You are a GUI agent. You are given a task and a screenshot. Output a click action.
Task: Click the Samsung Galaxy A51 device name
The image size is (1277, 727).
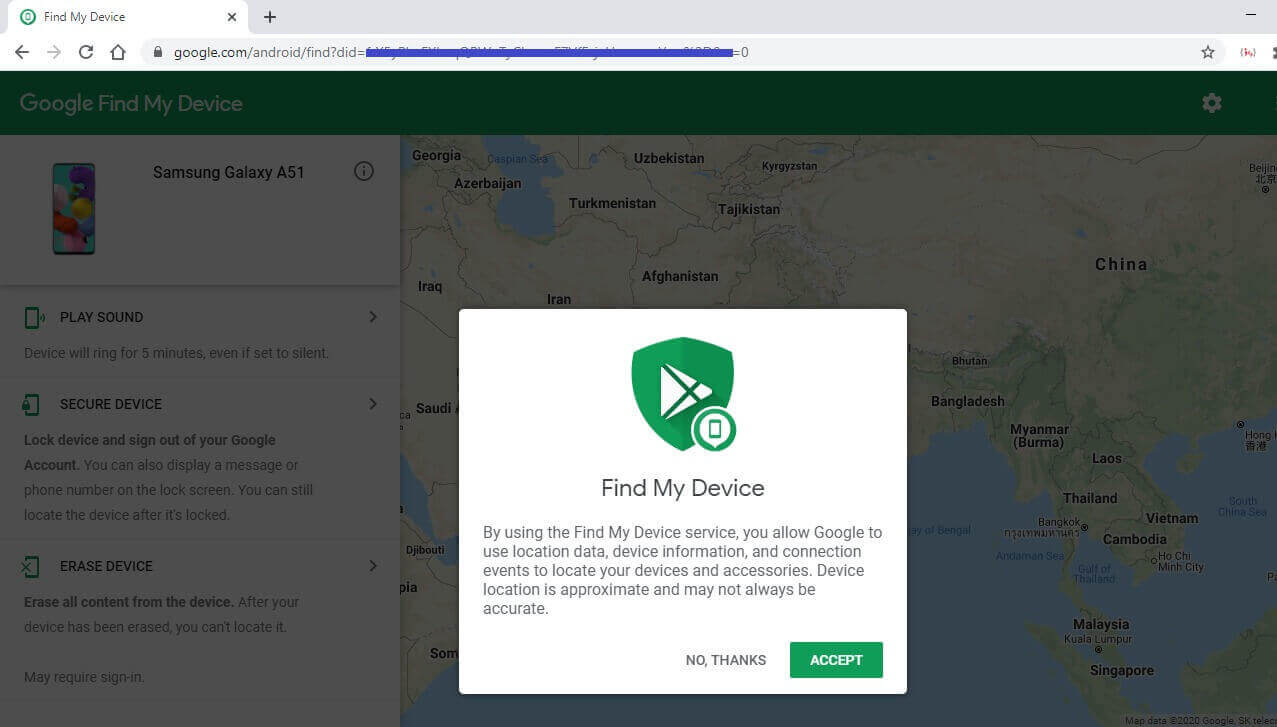pyautogui.click(x=229, y=172)
